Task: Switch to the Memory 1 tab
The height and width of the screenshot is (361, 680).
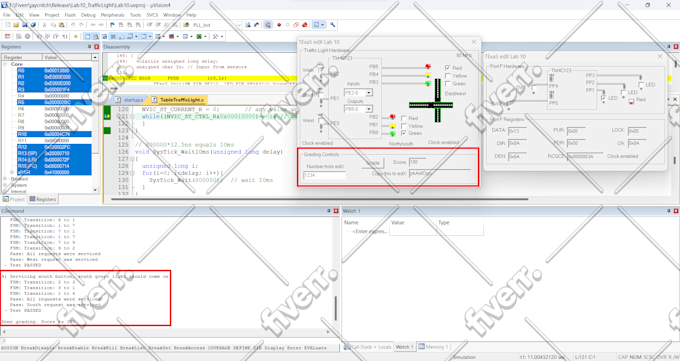Action: 433,347
